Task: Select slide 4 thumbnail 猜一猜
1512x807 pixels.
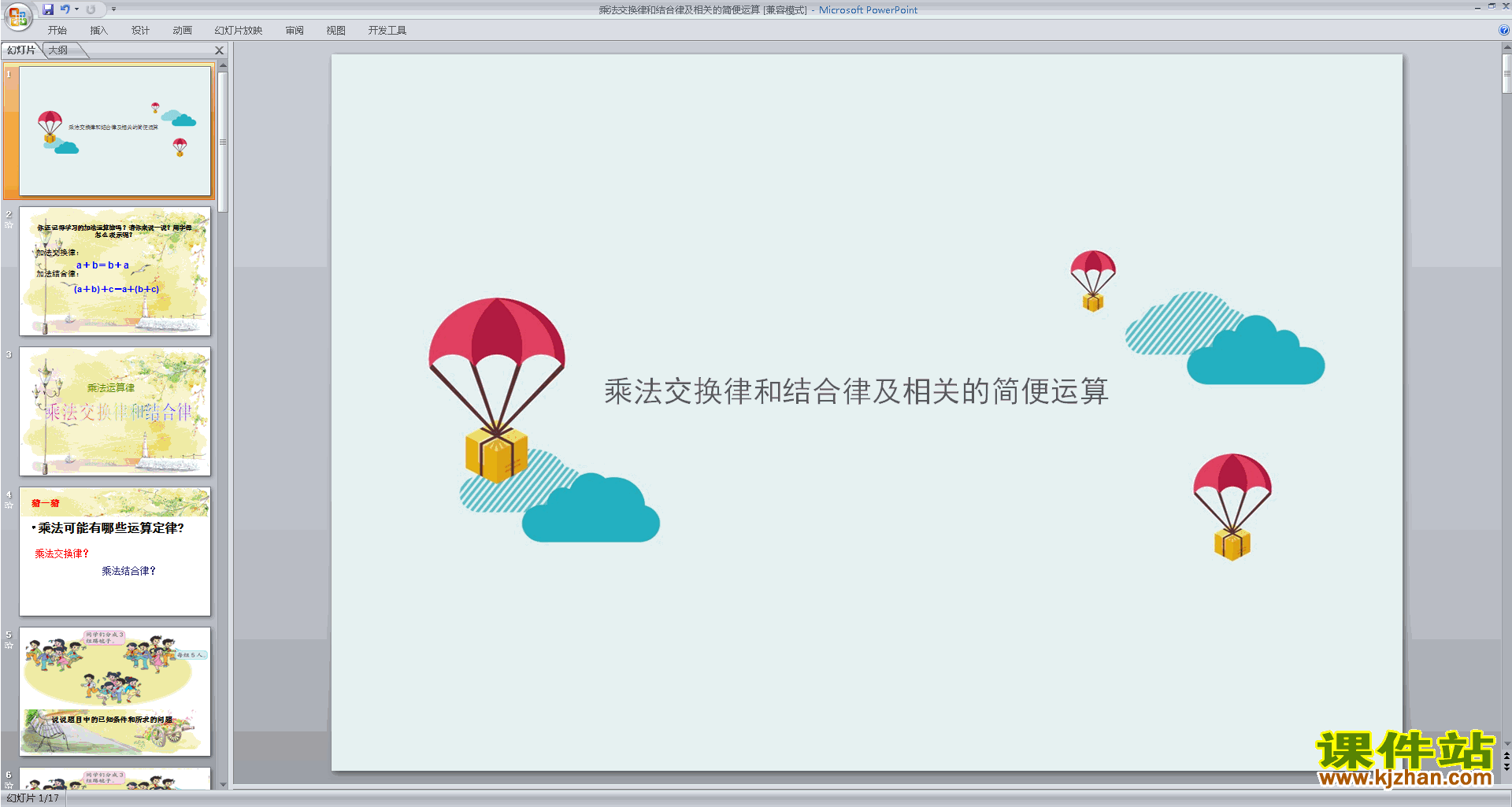Action: (x=115, y=551)
